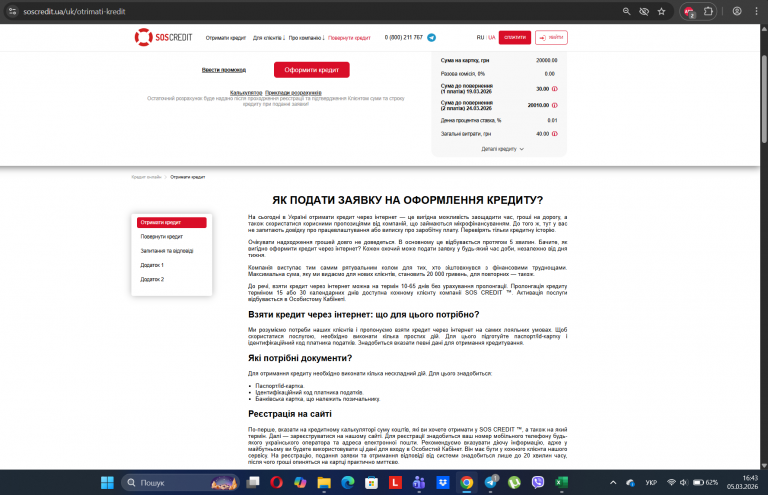This screenshot has width=768, height=495.
Task: Open Task View on the taskbar
Action: point(253,483)
